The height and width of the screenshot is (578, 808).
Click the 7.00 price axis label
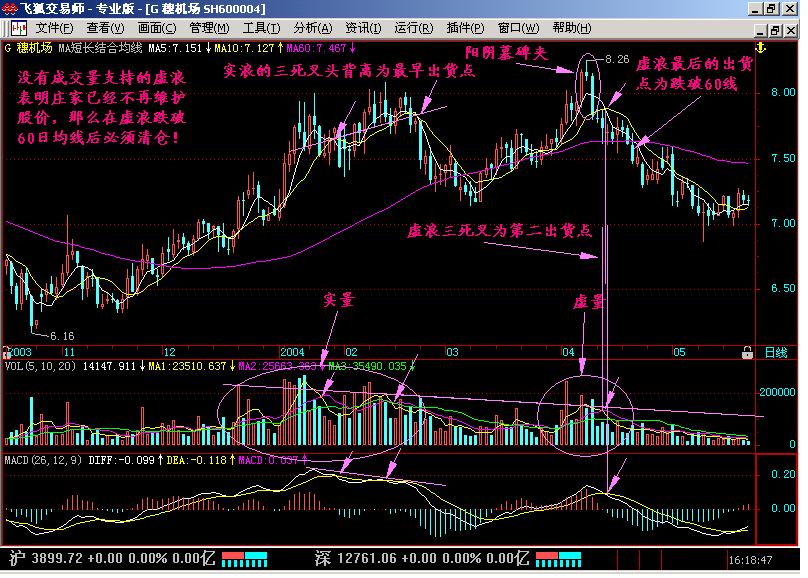click(783, 223)
